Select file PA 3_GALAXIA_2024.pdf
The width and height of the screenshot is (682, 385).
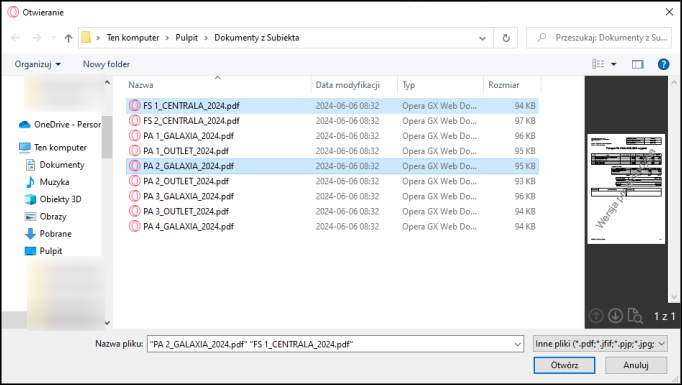[332, 196]
